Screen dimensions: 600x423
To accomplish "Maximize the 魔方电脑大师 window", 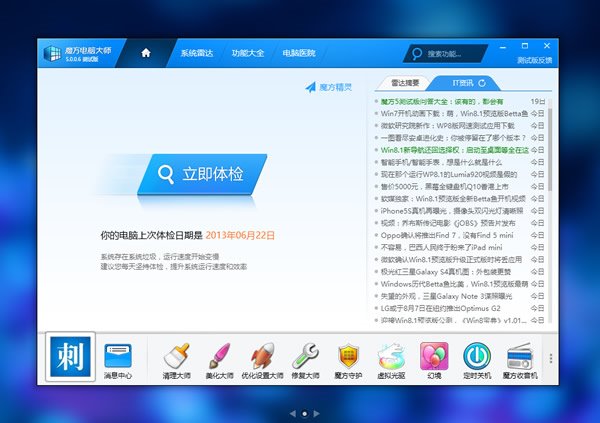I will pyautogui.click(x=525, y=46).
